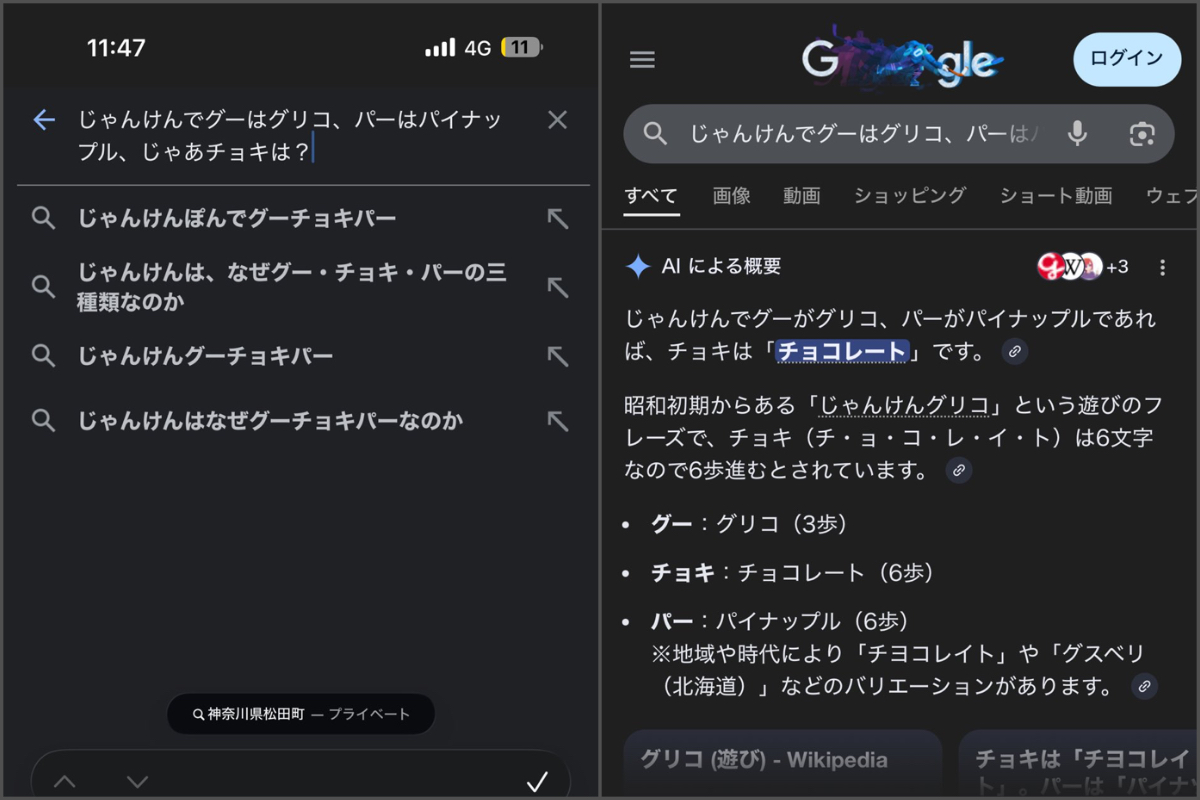Tap the back arrow in search field
1200x800 pixels.
pos(44,120)
